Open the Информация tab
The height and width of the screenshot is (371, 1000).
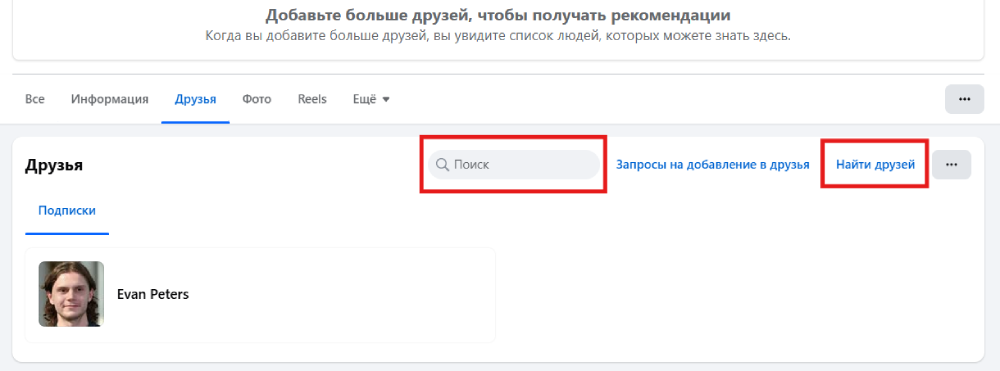110,99
